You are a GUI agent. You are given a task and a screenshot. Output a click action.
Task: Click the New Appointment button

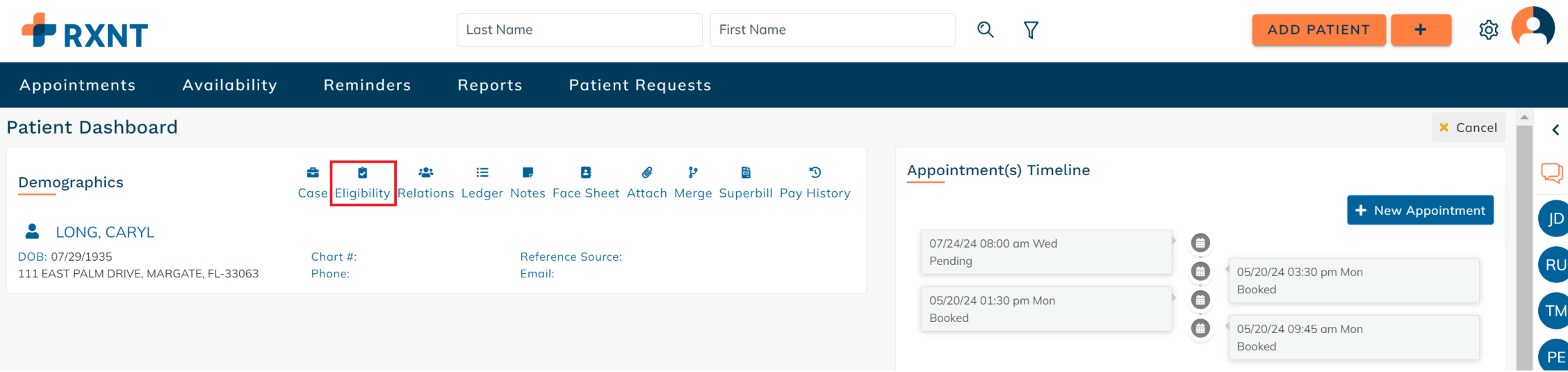[1420, 210]
